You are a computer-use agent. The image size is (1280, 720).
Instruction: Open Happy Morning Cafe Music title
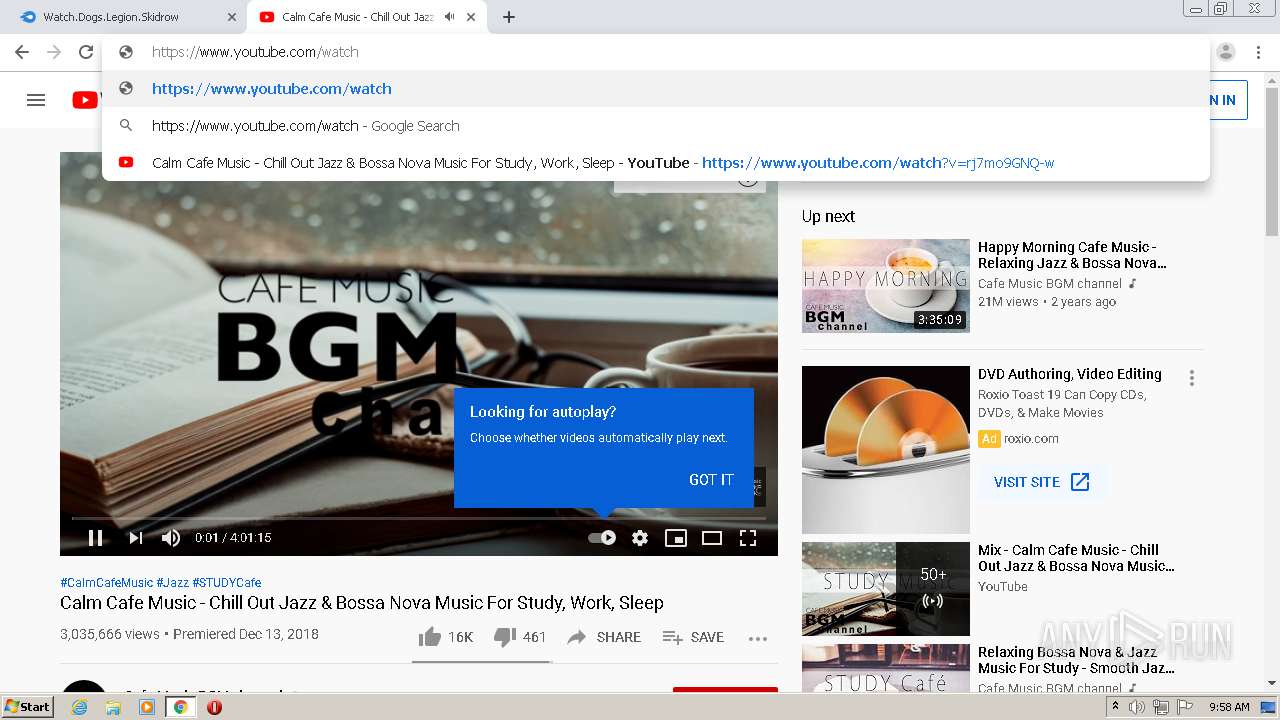pos(1072,255)
